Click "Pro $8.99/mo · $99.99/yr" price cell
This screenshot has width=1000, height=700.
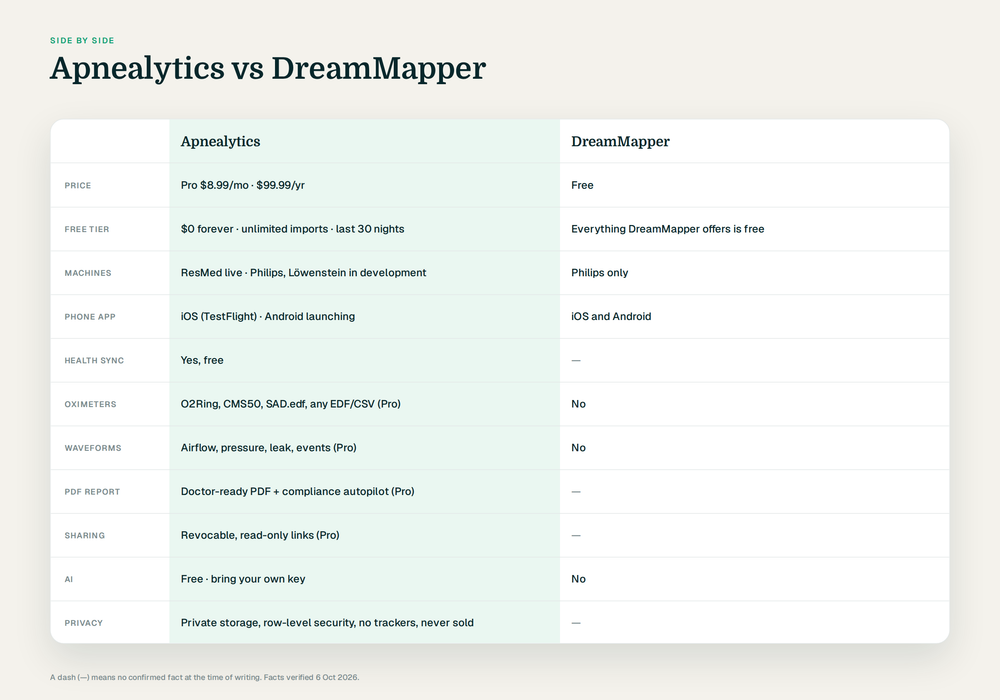pyautogui.click(x=242, y=185)
